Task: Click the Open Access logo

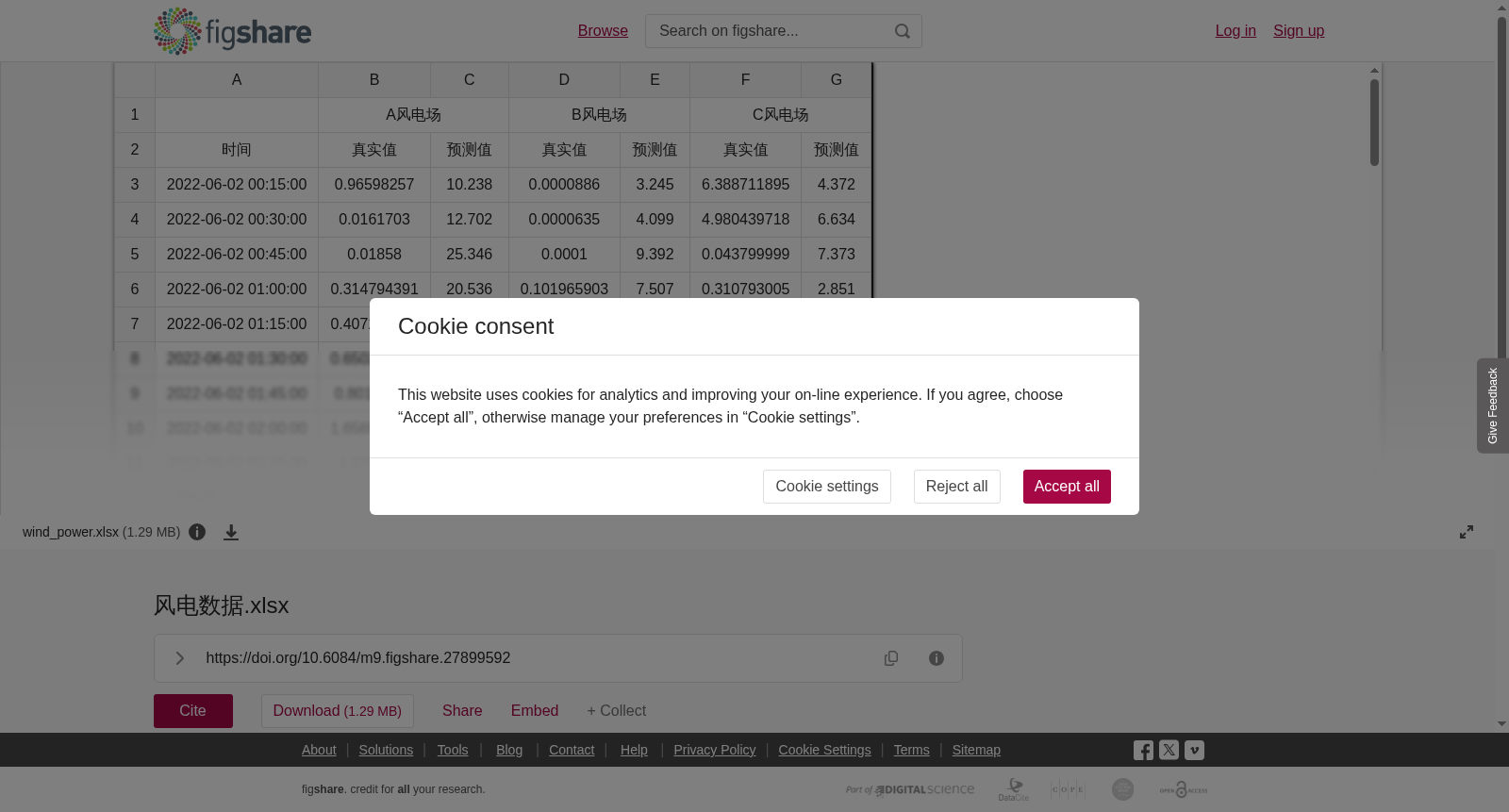Action: 1184,789
